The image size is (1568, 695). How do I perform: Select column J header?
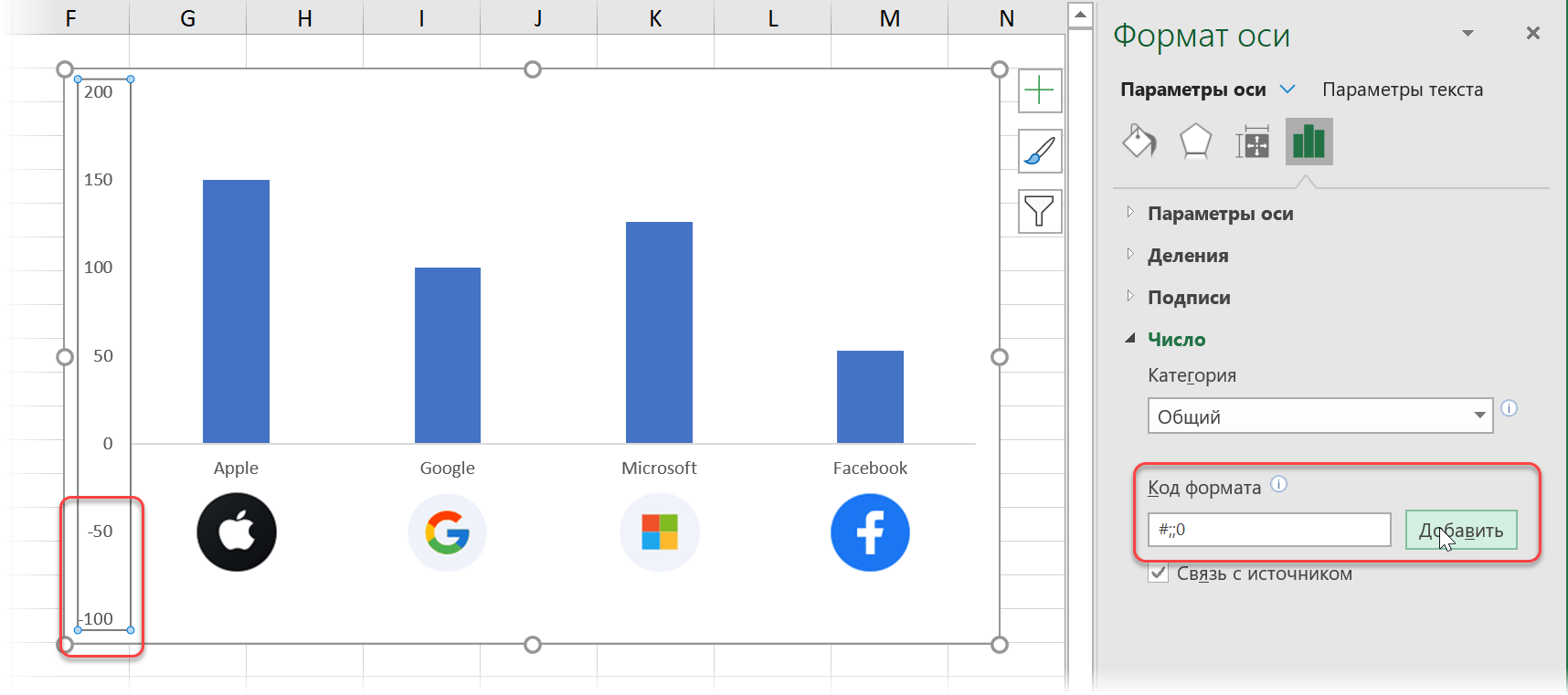click(538, 17)
